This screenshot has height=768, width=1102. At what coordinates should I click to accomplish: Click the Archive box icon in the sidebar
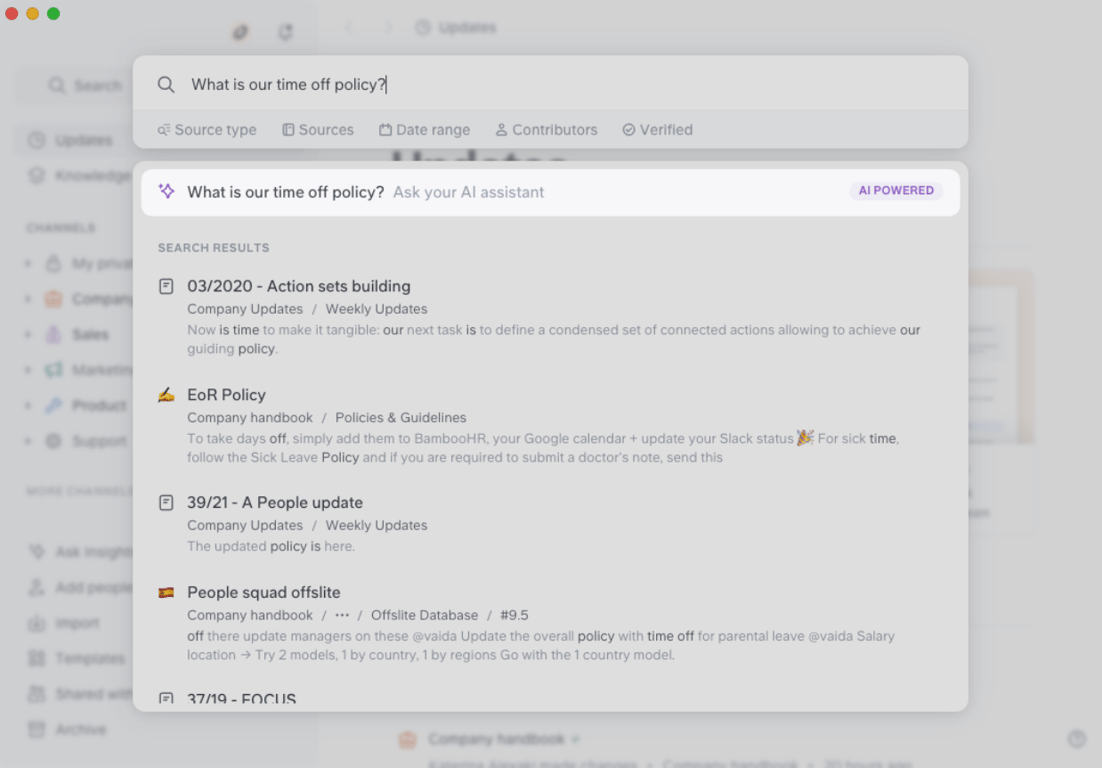pos(37,729)
